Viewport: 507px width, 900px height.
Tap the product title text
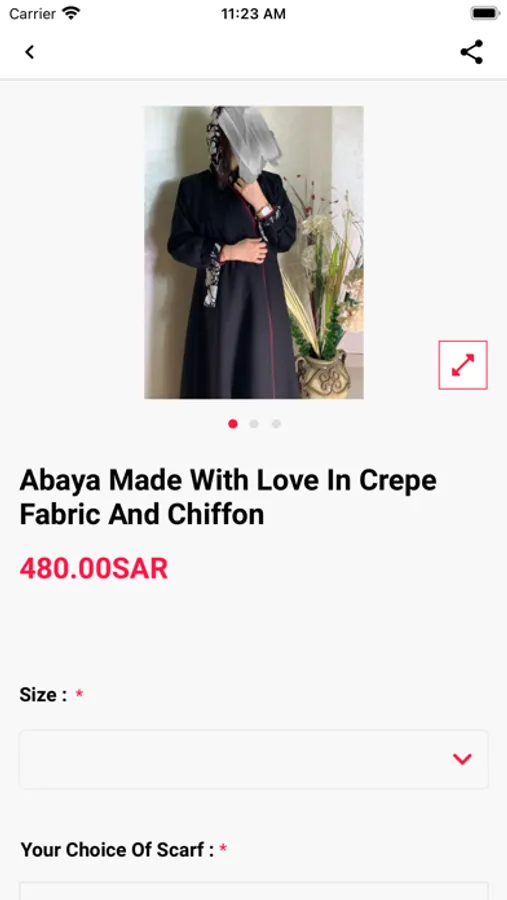(229, 497)
